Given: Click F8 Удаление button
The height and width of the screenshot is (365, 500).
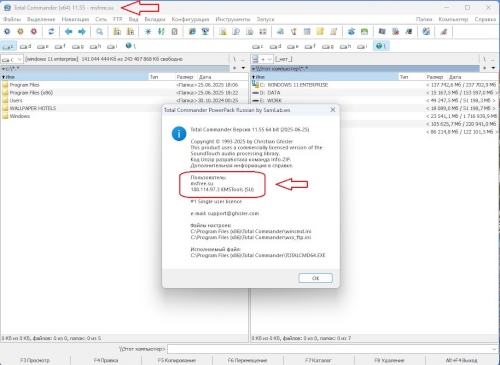Looking at the screenshot, I should (x=389, y=360).
